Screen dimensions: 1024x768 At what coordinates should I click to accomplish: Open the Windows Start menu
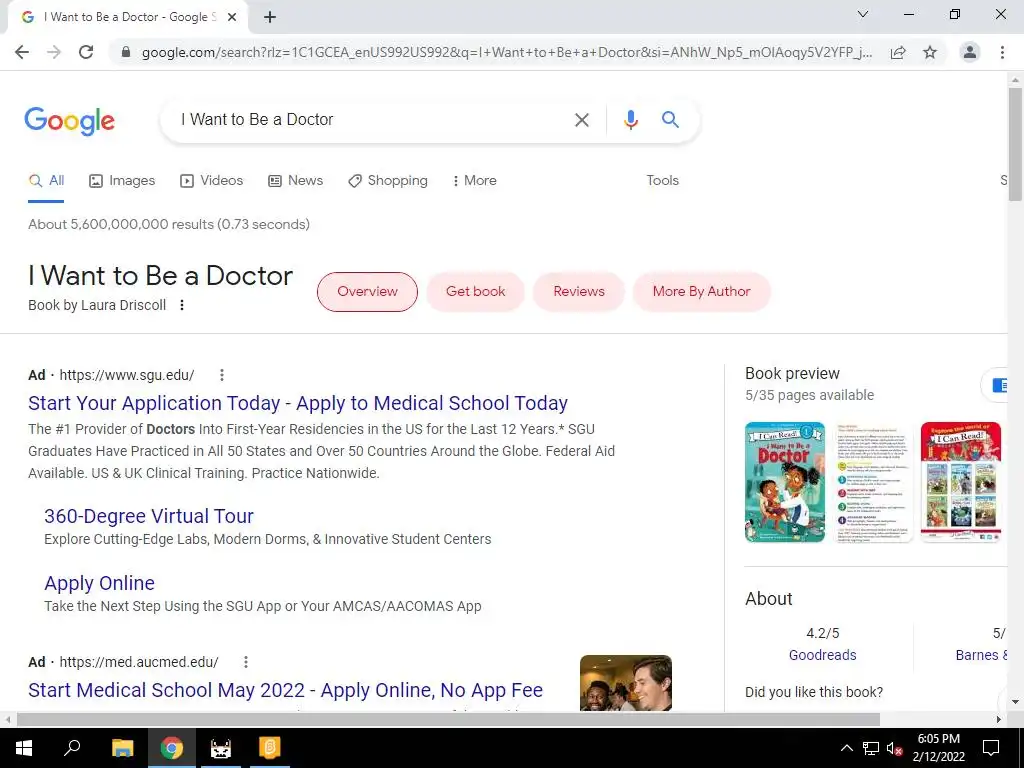(24, 748)
